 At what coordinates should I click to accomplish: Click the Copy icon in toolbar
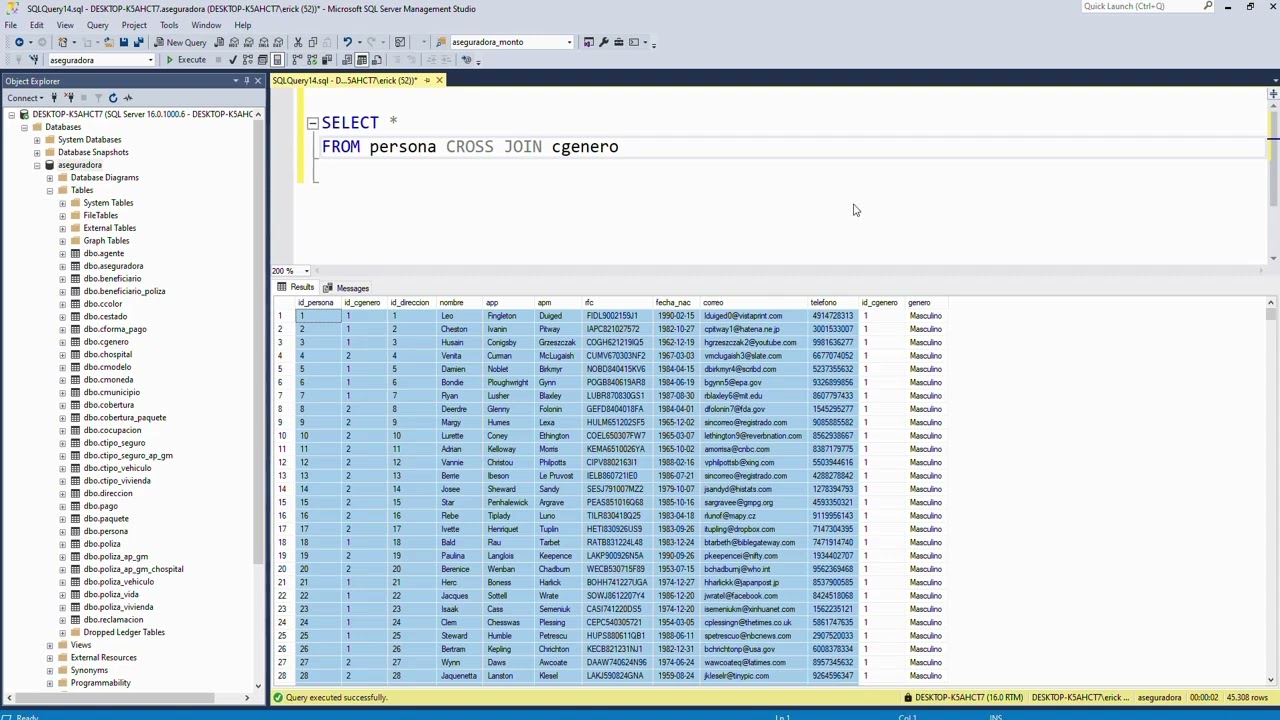tap(312, 42)
